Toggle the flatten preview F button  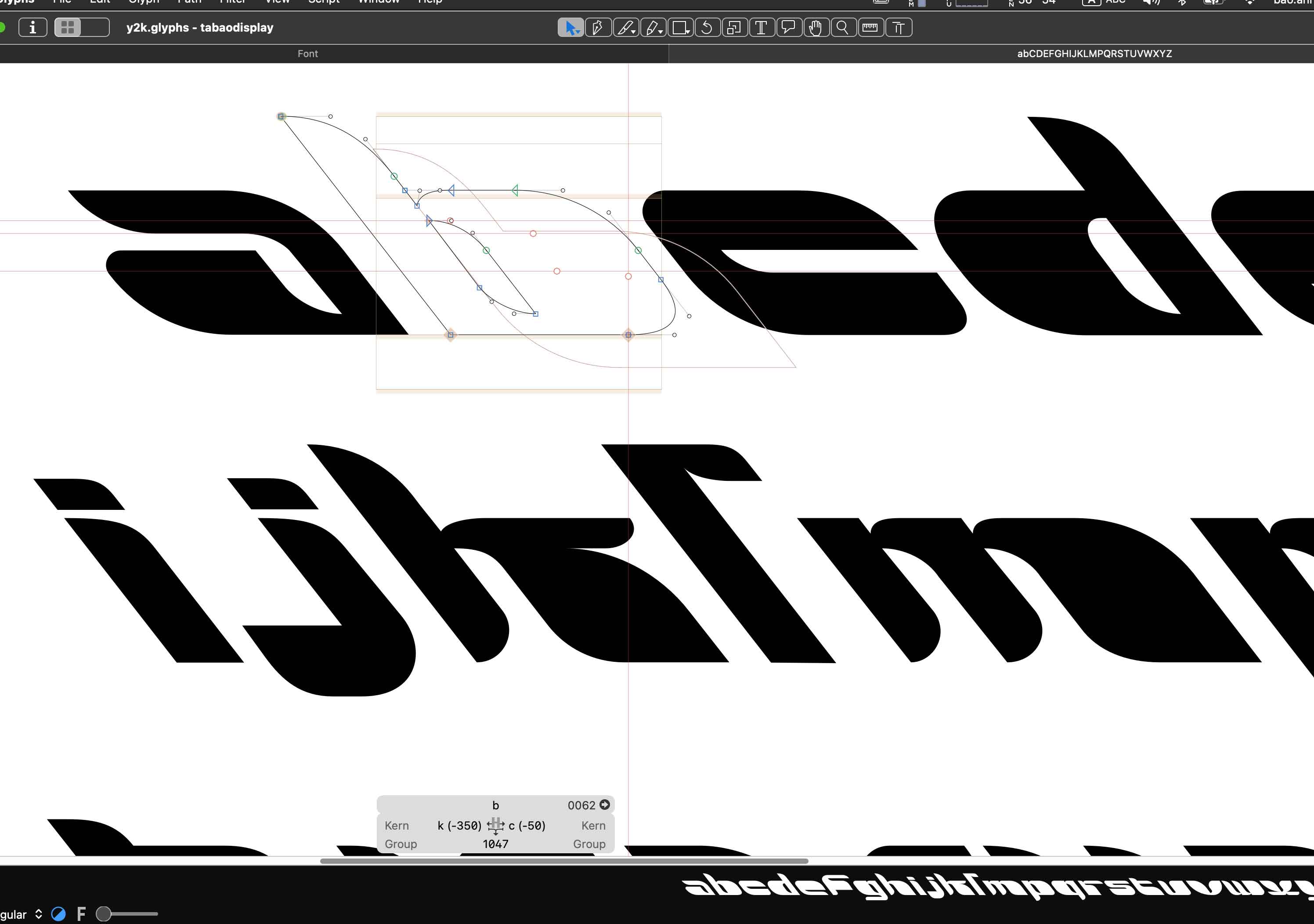coord(81,914)
